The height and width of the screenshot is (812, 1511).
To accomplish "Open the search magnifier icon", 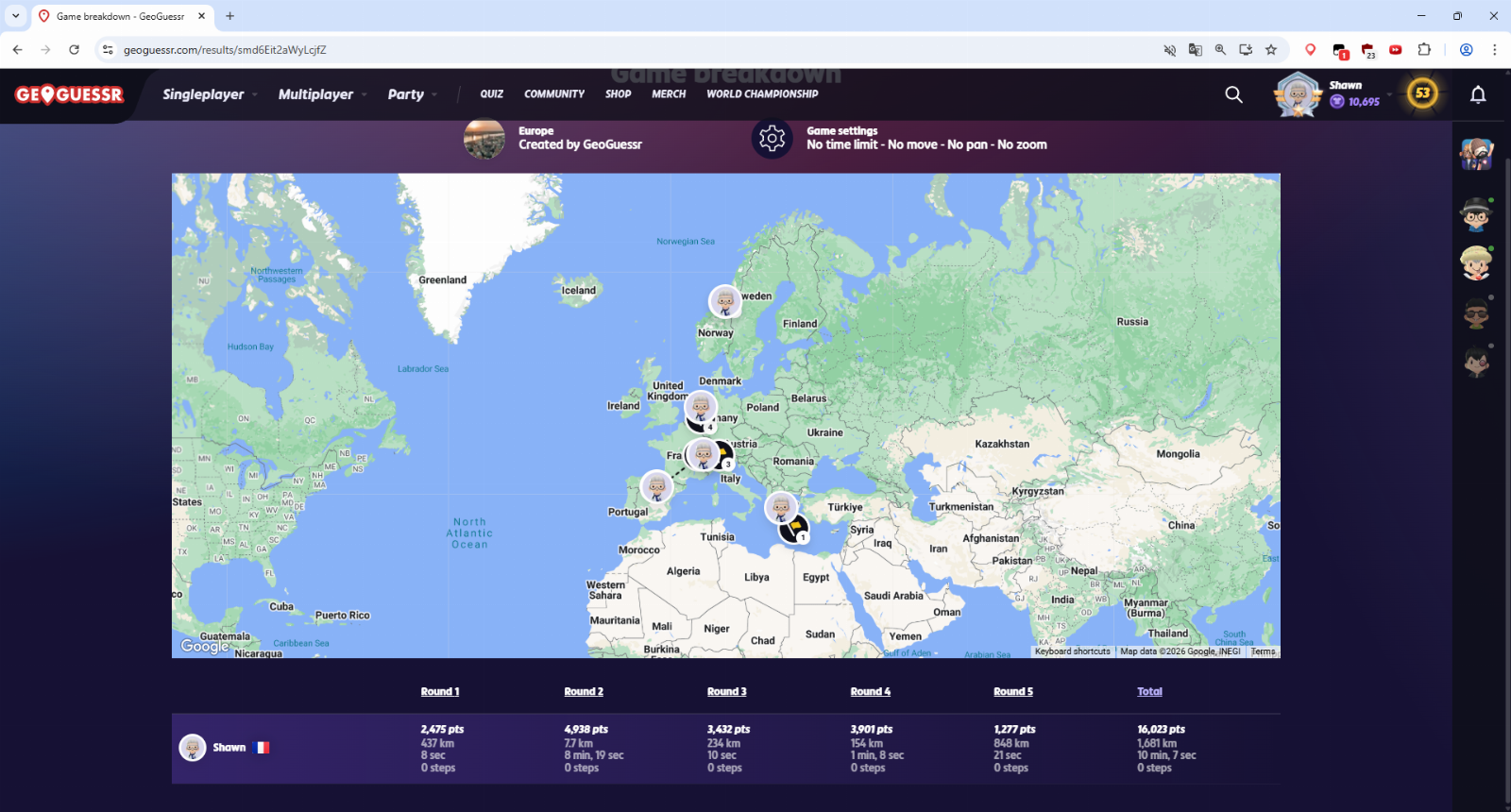I will [x=1233, y=94].
